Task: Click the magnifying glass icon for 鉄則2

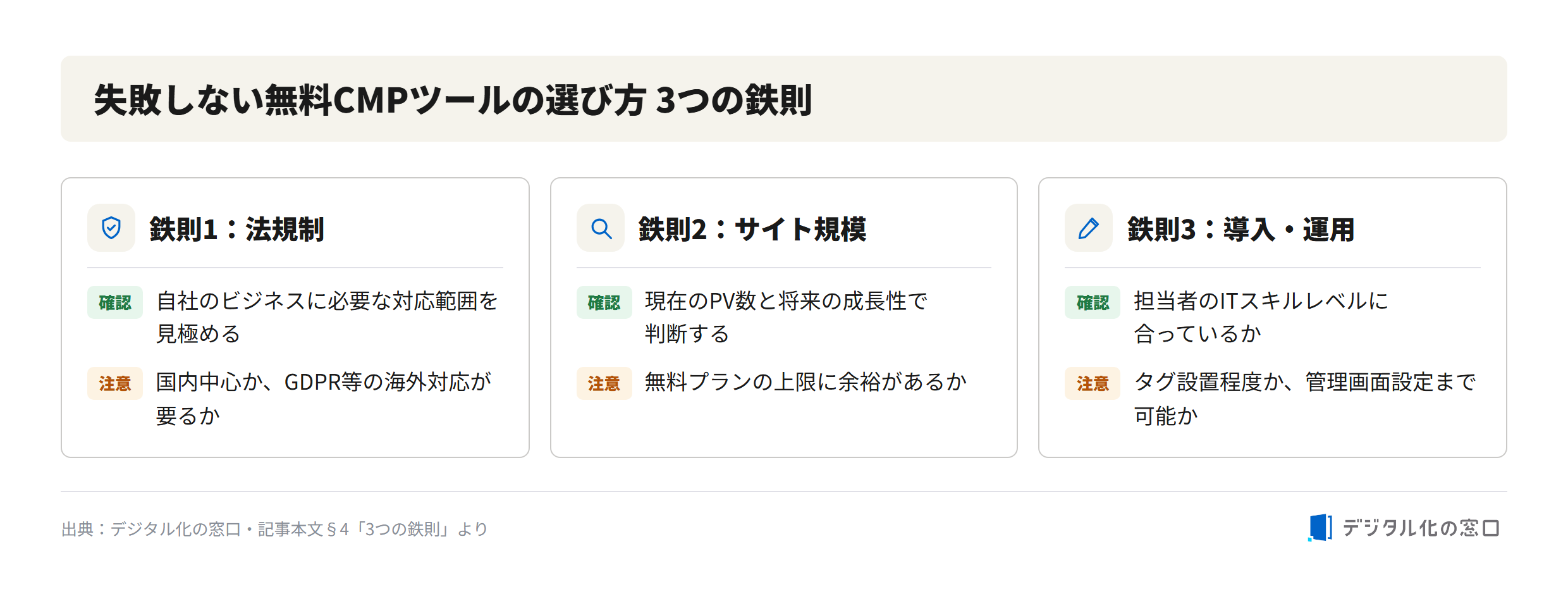Action: (601, 228)
